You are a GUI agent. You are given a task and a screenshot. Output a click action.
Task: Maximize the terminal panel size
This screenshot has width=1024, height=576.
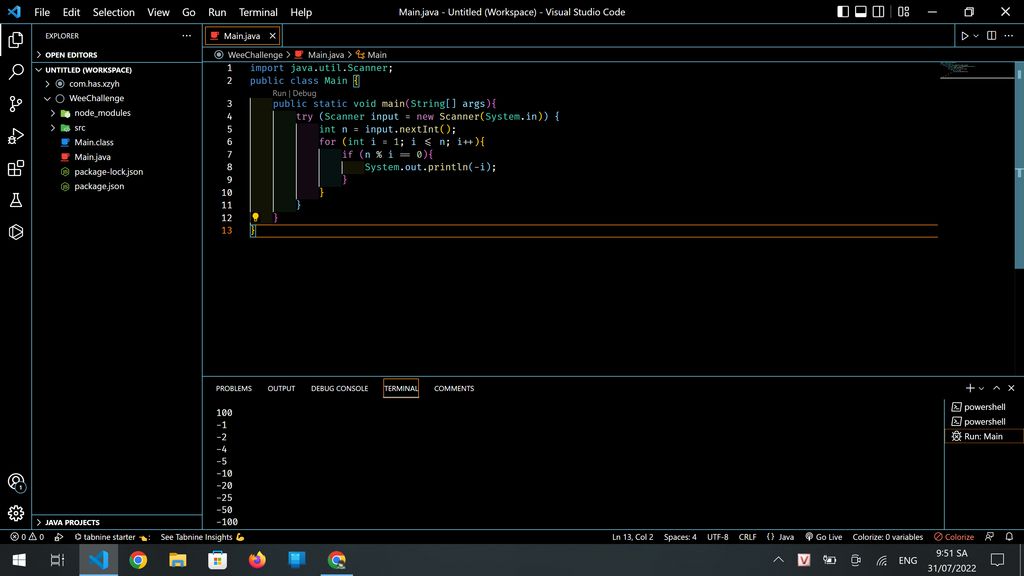[x=997, y=388]
